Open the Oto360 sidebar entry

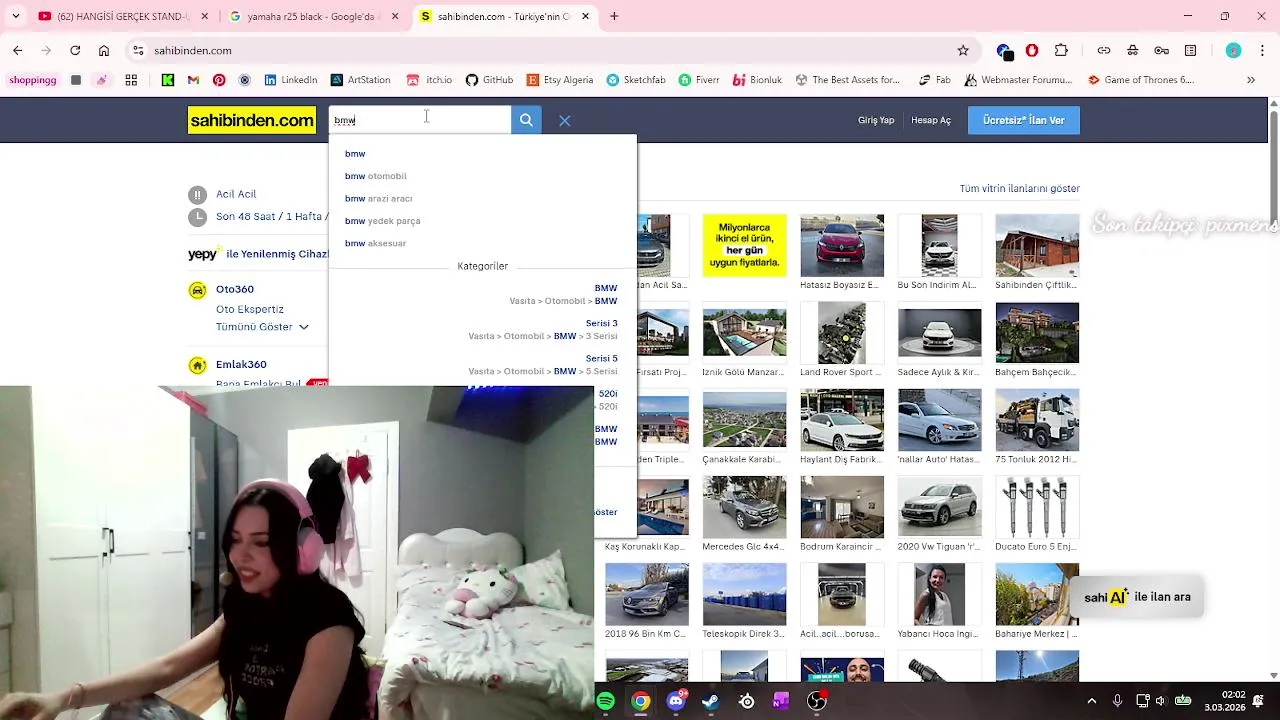tap(235, 289)
